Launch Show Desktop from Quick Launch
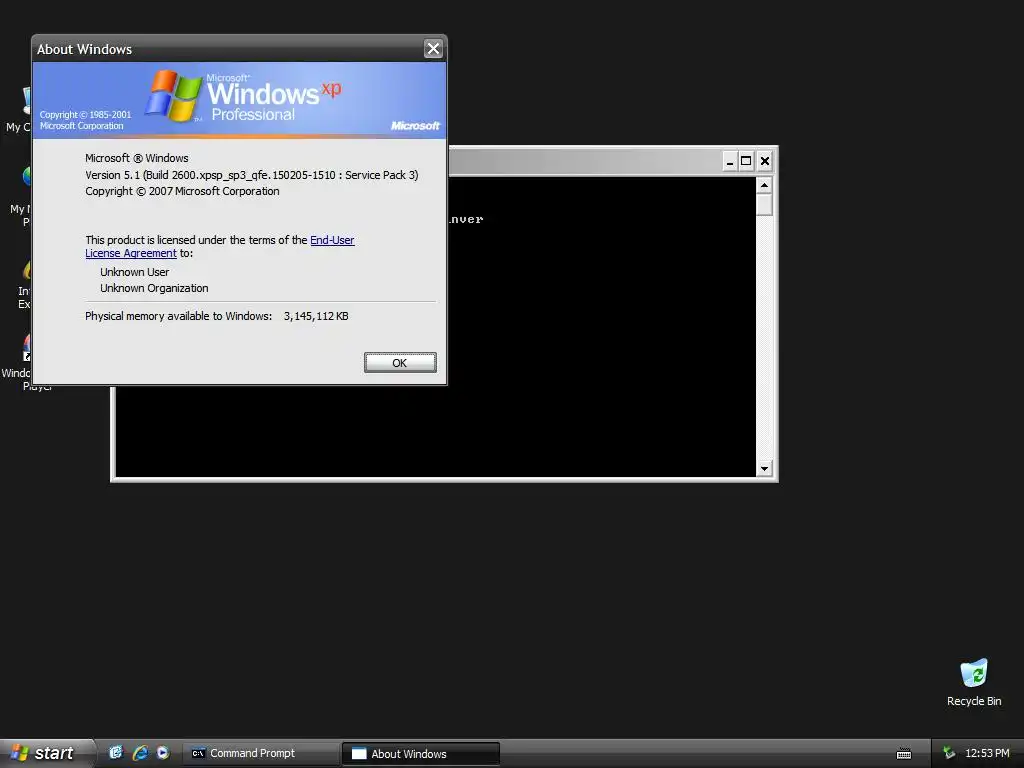1024x768 pixels. point(116,752)
